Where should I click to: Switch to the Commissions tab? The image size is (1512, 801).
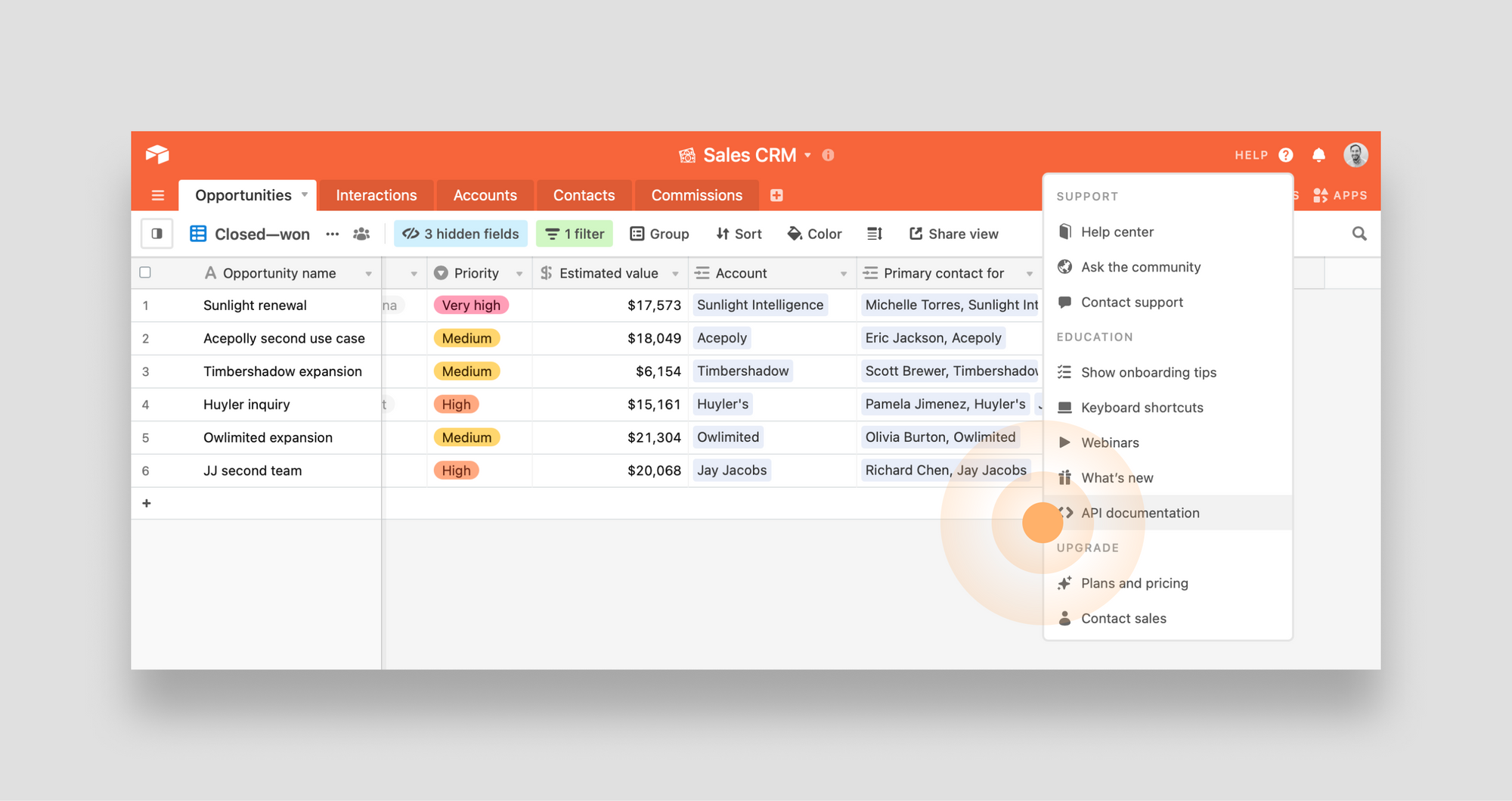[697, 195]
